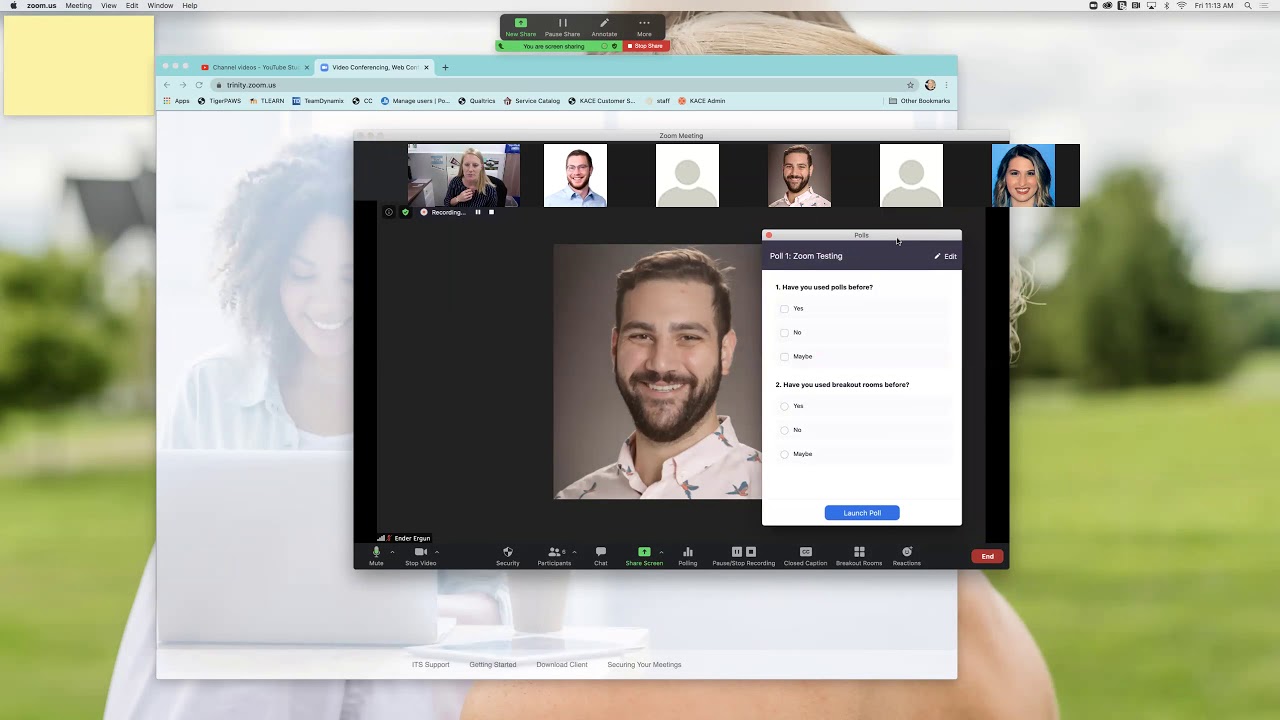Click the green encryption shield icon
Screen dimensions: 1280x720
click(405, 212)
